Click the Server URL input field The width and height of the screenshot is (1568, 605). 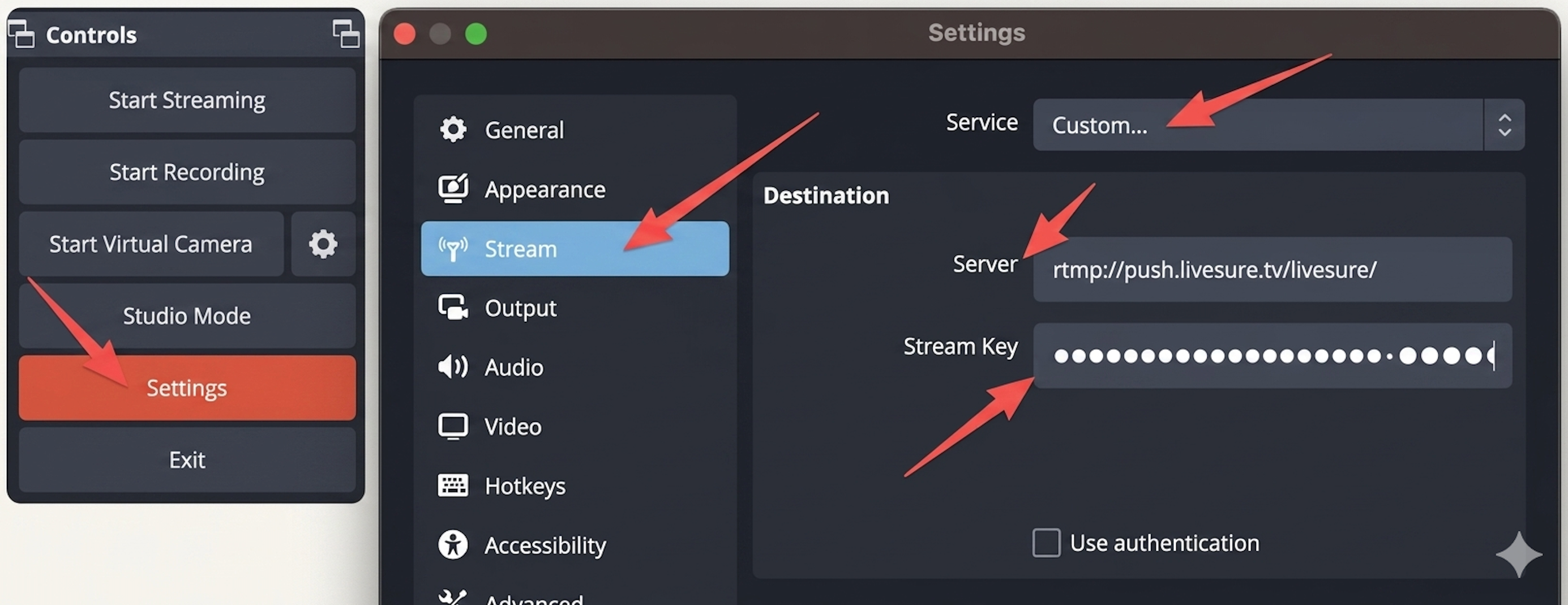1272,269
